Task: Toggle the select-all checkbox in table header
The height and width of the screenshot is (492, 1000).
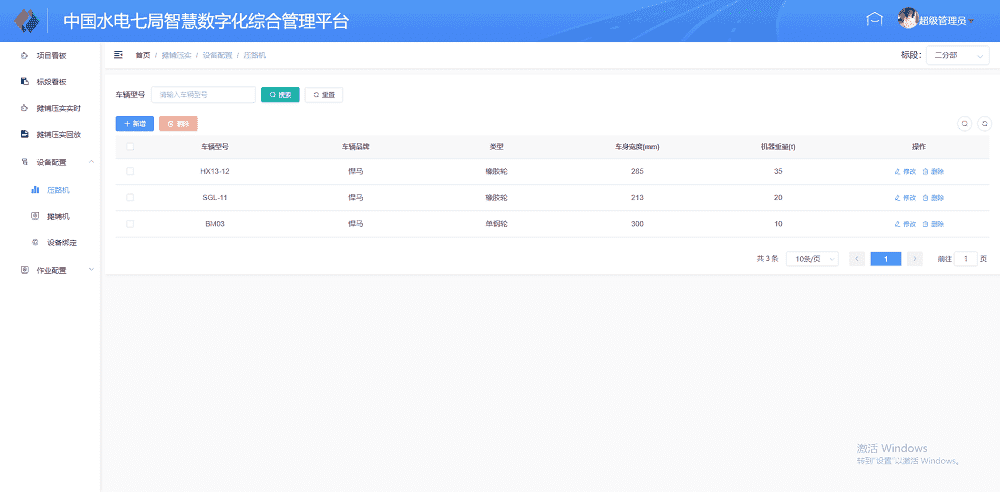Action: [x=130, y=147]
